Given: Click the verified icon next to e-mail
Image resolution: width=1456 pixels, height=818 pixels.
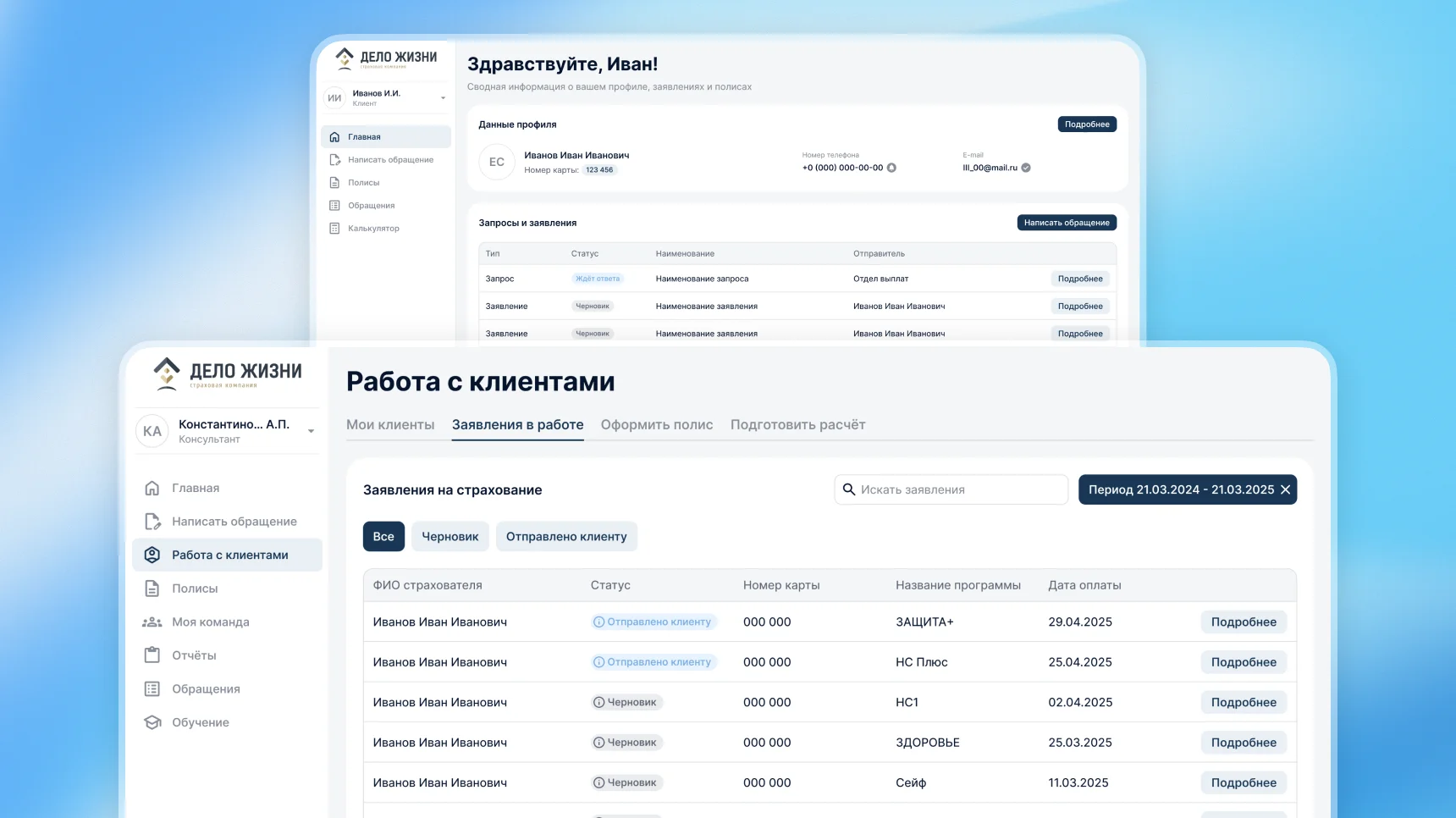Looking at the screenshot, I should tap(1026, 168).
